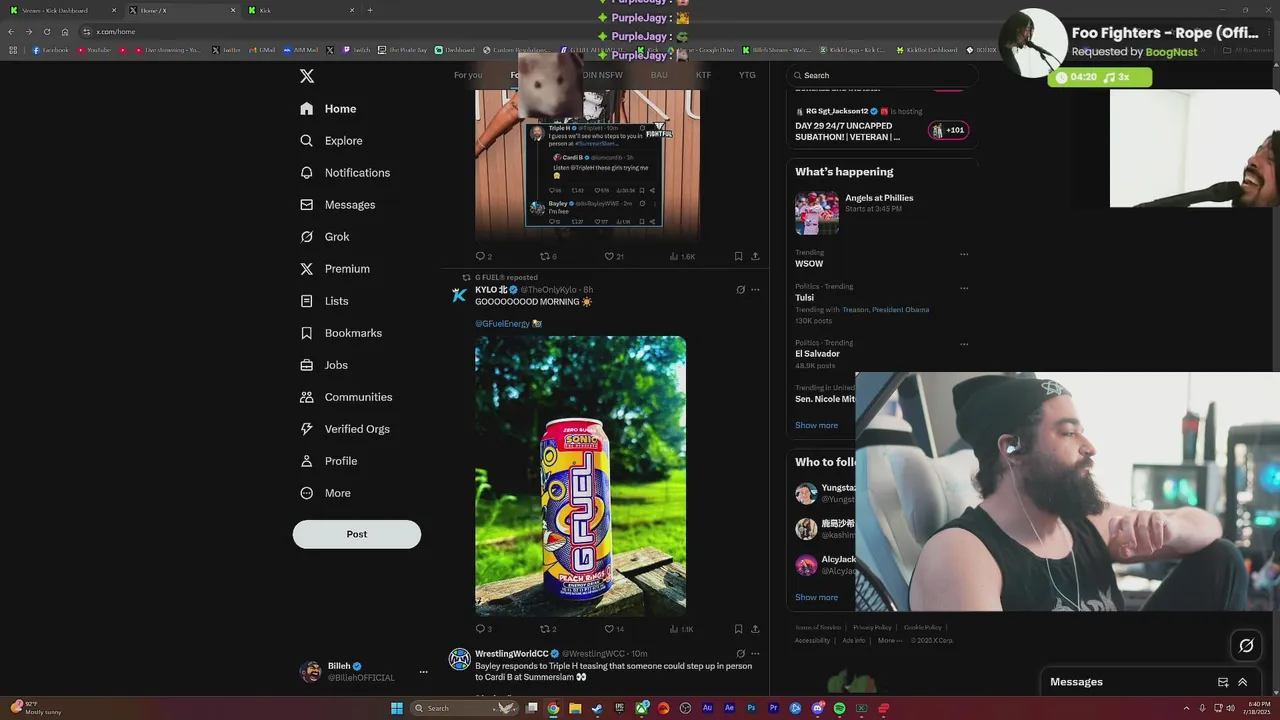Open Steam from the taskbar
The height and width of the screenshot is (720, 1280).
pos(597,708)
